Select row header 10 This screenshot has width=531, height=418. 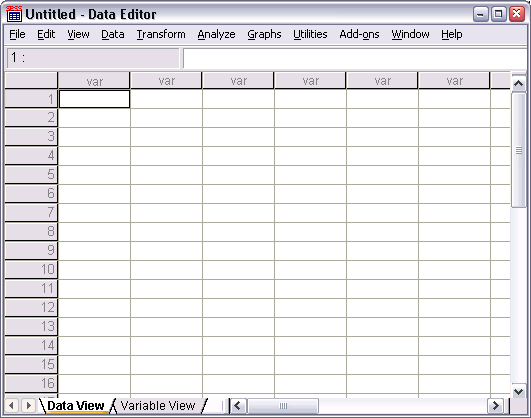[x=31, y=270]
